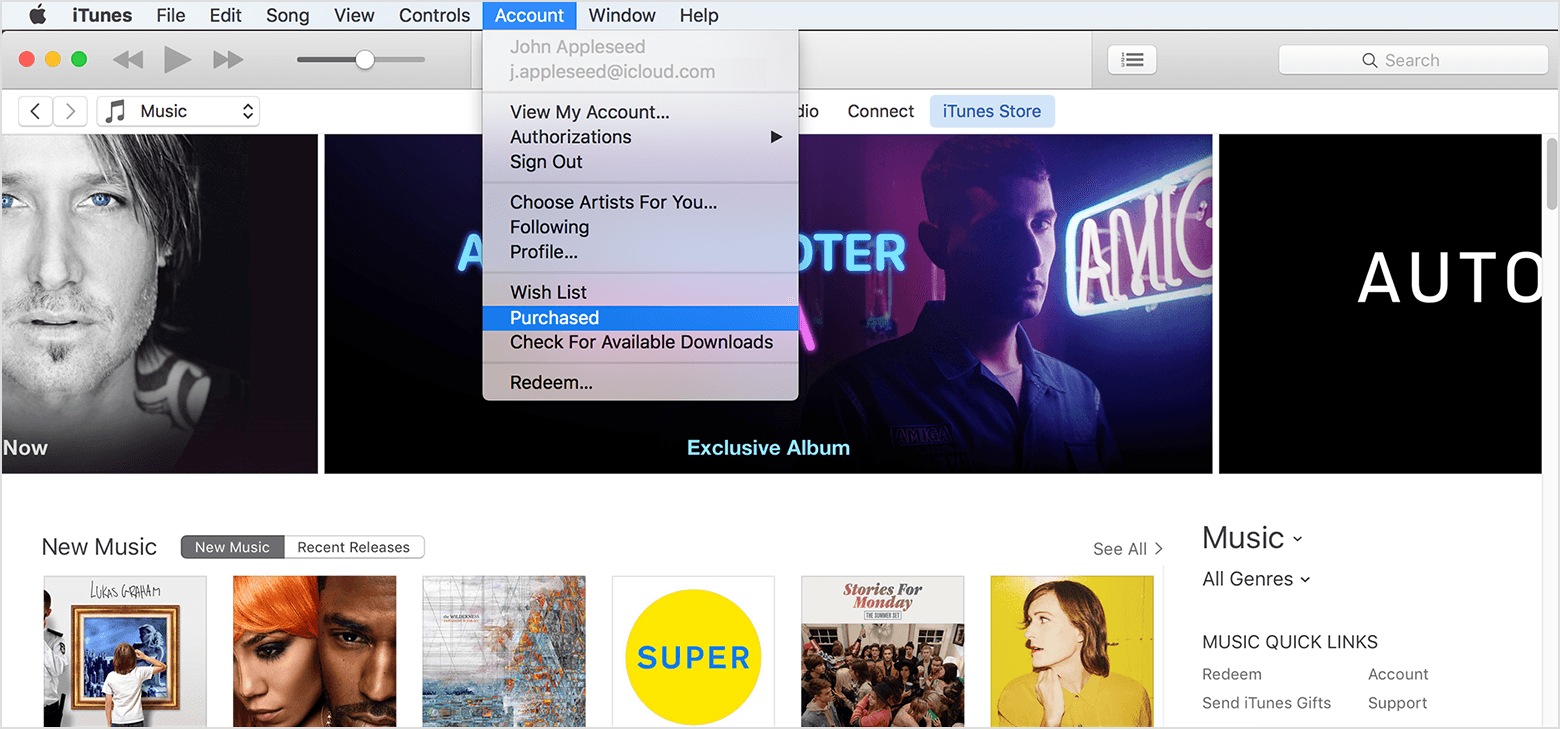Open the iTunes Store tab
Screen dimensions: 1560x730
click(991, 111)
